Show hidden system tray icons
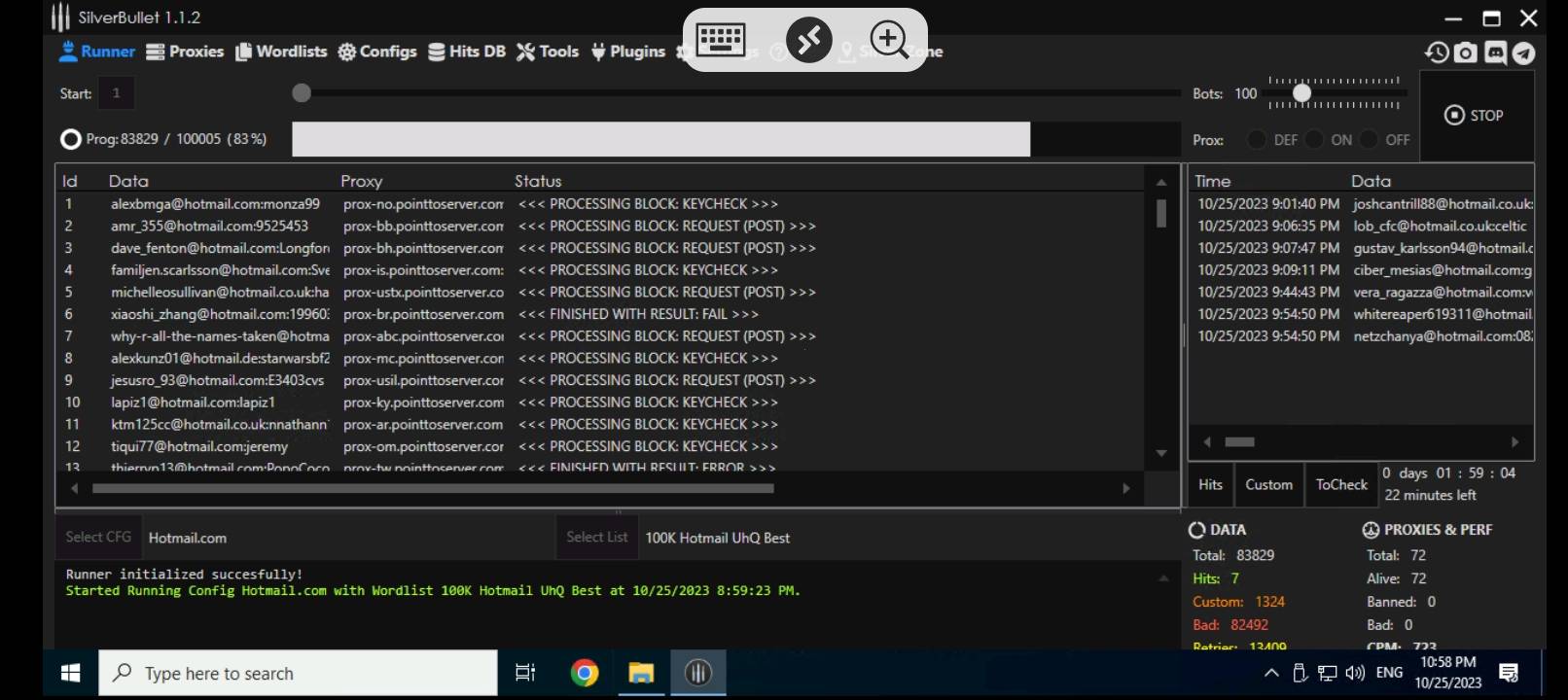This screenshot has height=700, width=1568. (1271, 673)
